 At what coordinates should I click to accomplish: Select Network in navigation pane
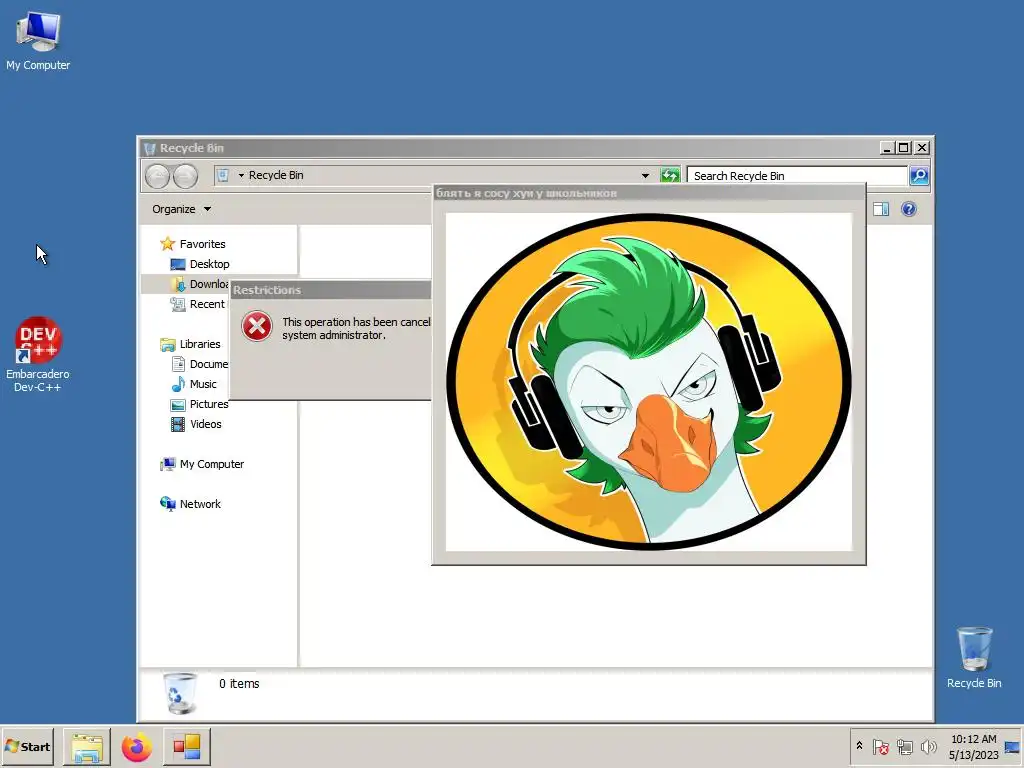click(191, 504)
